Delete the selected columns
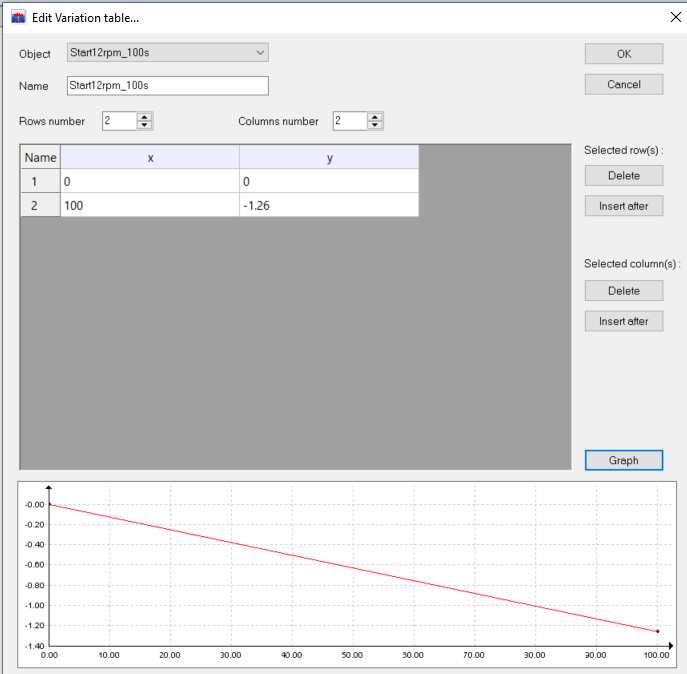687x674 pixels. [623, 291]
